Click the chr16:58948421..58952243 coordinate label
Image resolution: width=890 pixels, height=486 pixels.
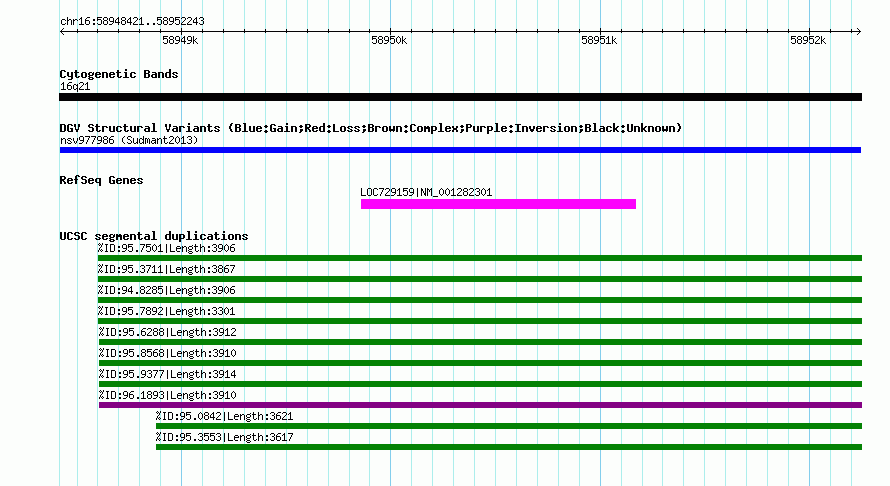tap(132, 22)
